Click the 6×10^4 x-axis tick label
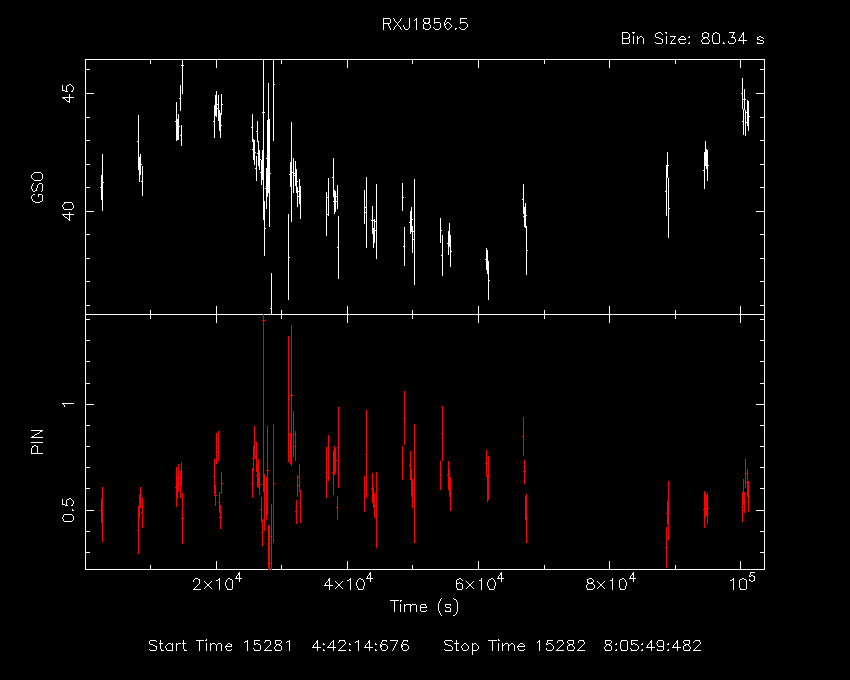The width and height of the screenshot is (850, 680). tap(479, 583)
